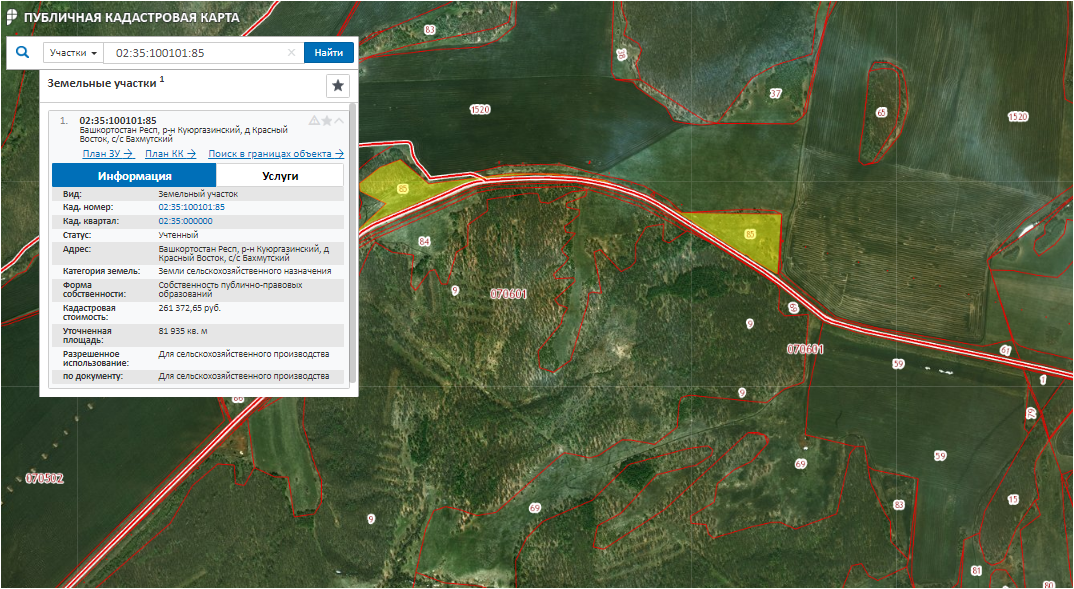This screenshot has height=589, width=1074.
Task: Click the warning triangle icon on result
Action: tap(314, 121)
